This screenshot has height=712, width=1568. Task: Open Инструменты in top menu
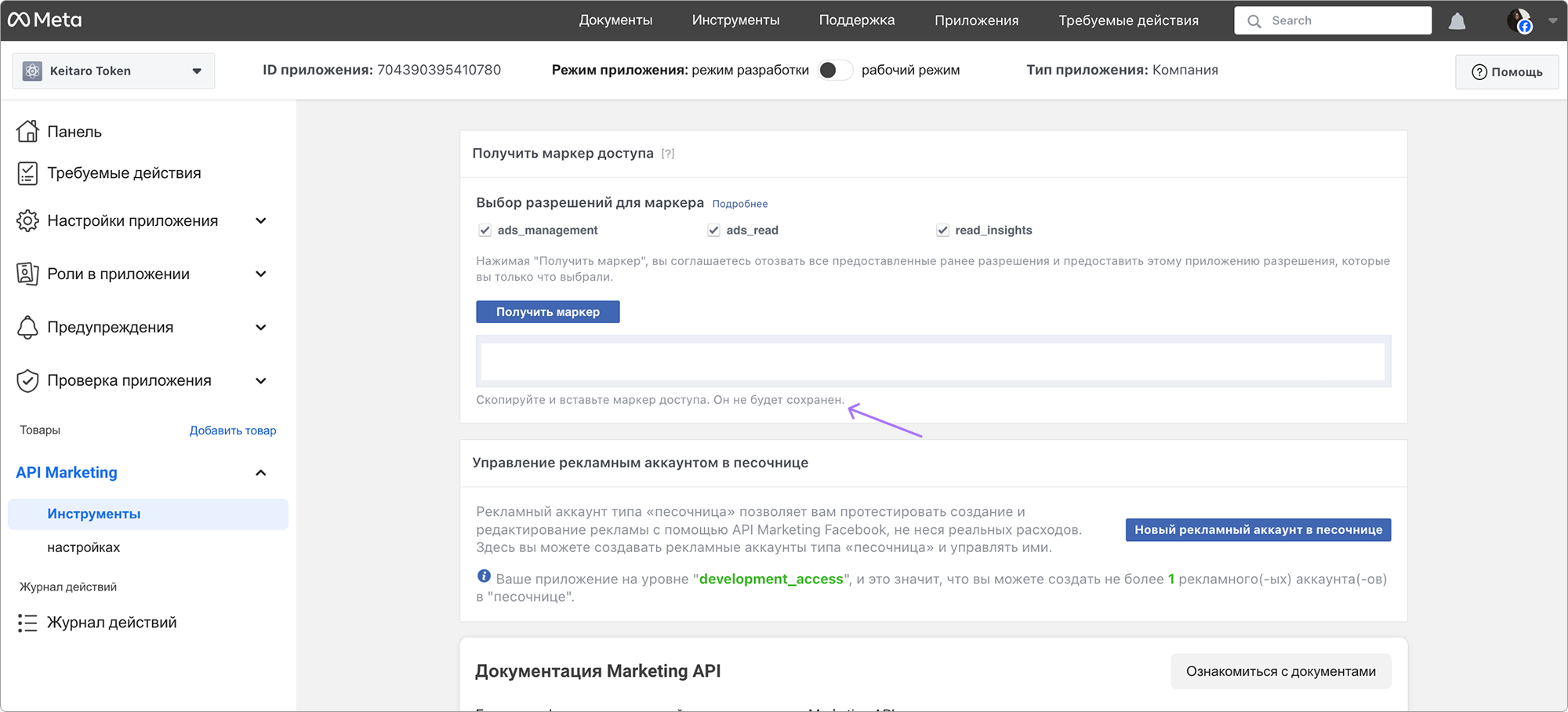pyautogui.click(x=735, y=20)
